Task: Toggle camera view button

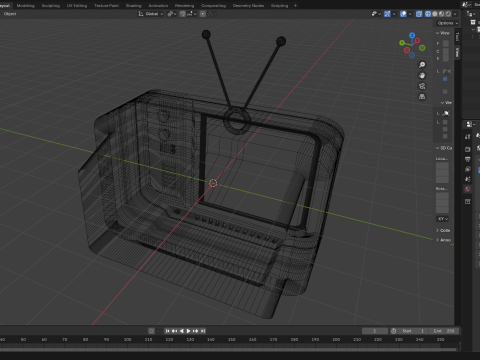Action: tap(422, 86)
